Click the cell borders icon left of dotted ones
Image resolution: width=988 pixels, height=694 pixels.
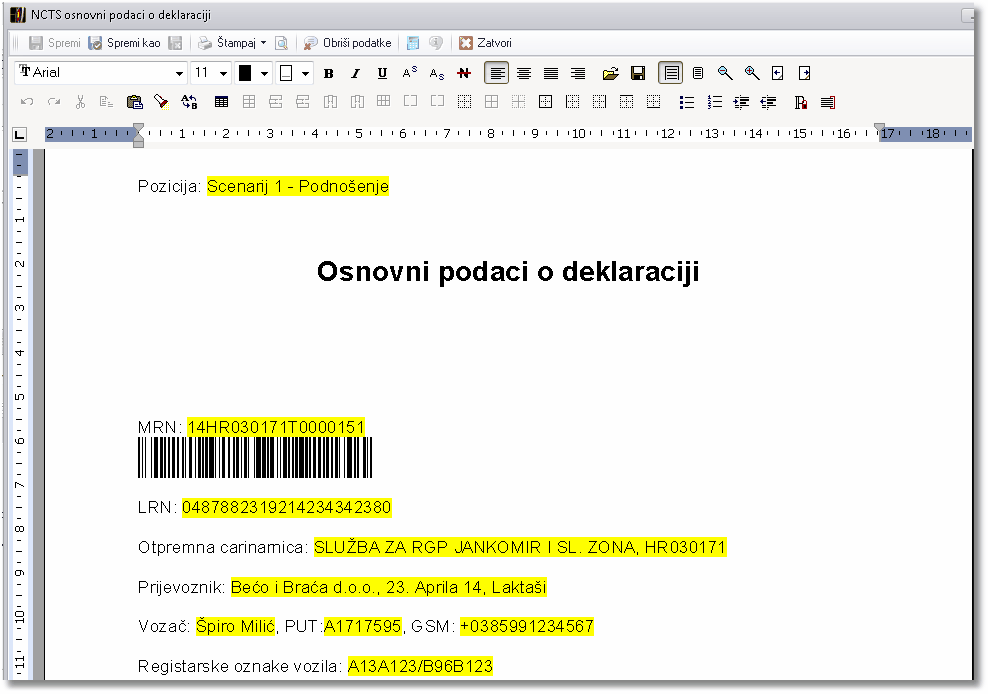pyautogui.click(x=546, y=102)
